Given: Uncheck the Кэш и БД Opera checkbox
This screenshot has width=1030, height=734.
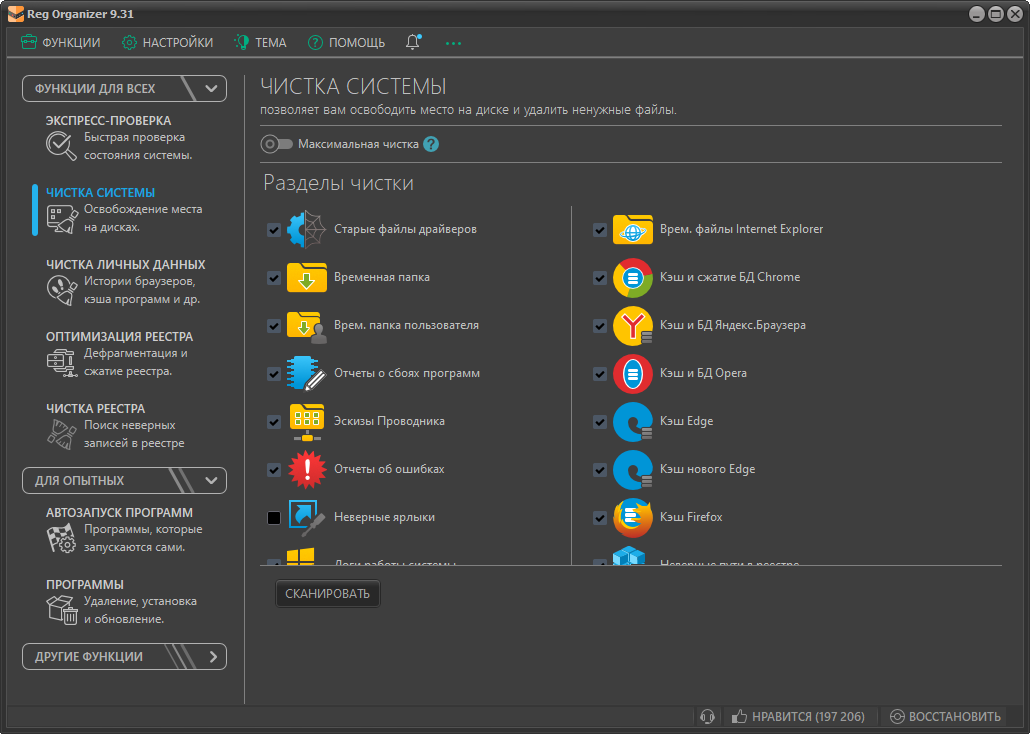Looking at the screenshot, I should 600,374.
